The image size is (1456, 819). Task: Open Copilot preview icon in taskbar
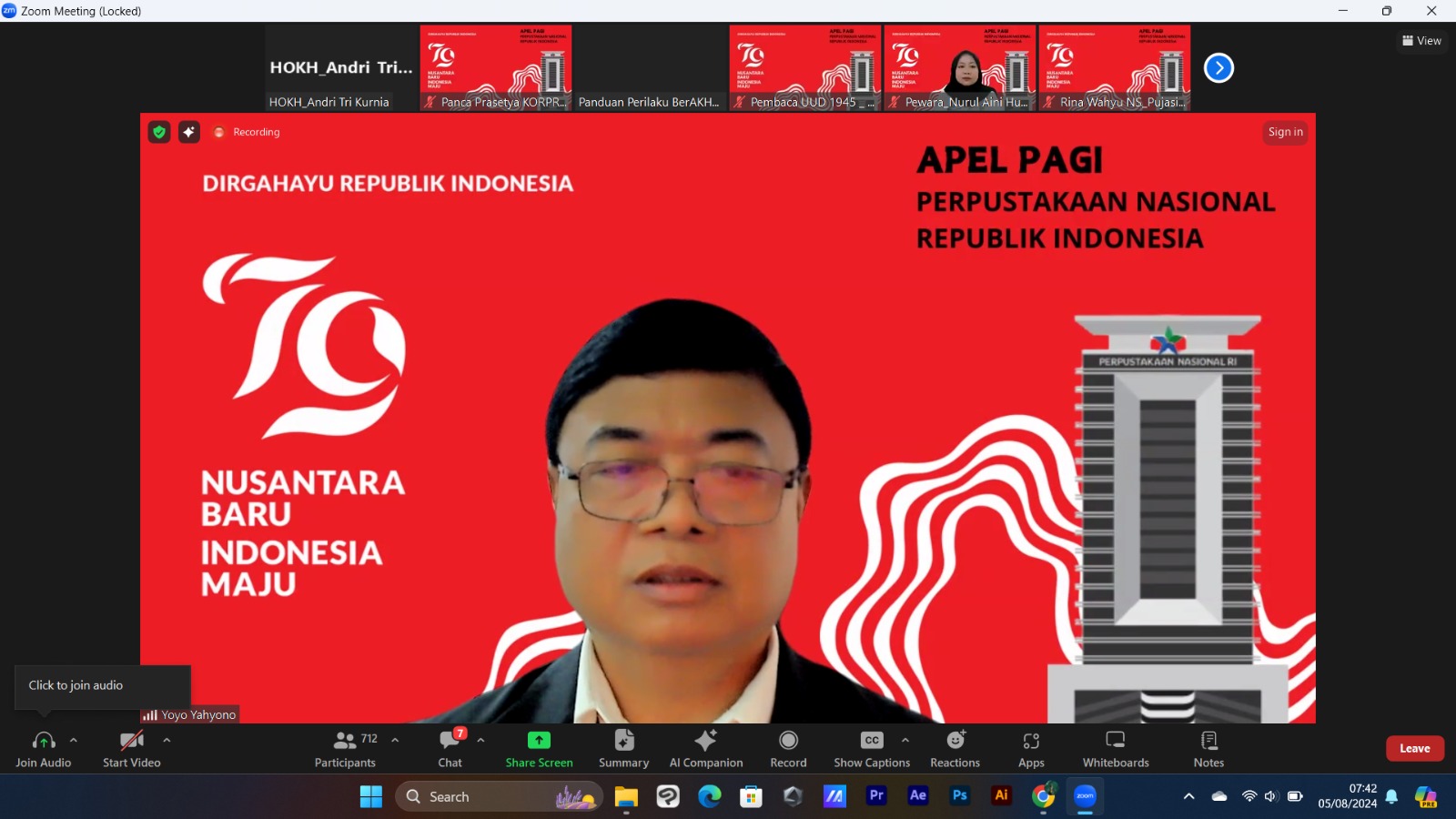pyautogui.click(x=1426, y=797)
